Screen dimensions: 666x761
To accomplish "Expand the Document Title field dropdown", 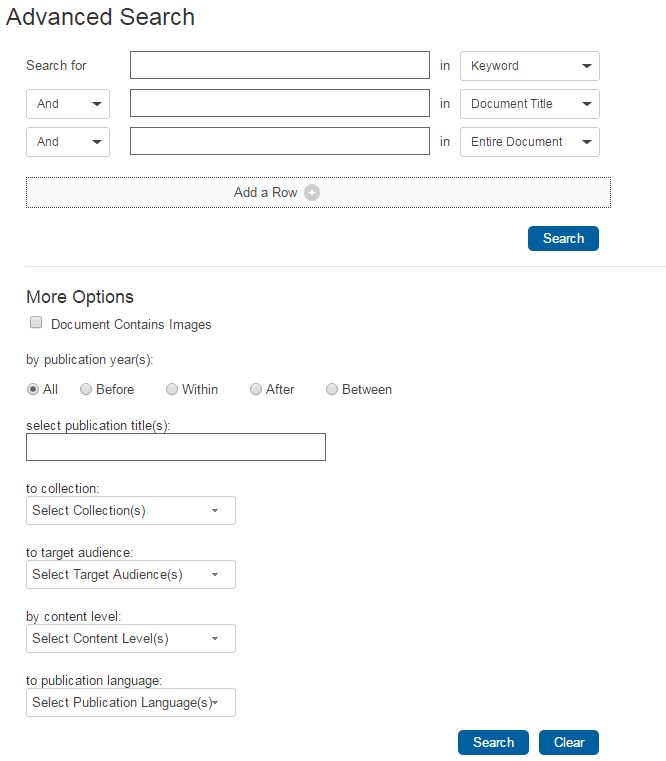I will coord(529,104).
